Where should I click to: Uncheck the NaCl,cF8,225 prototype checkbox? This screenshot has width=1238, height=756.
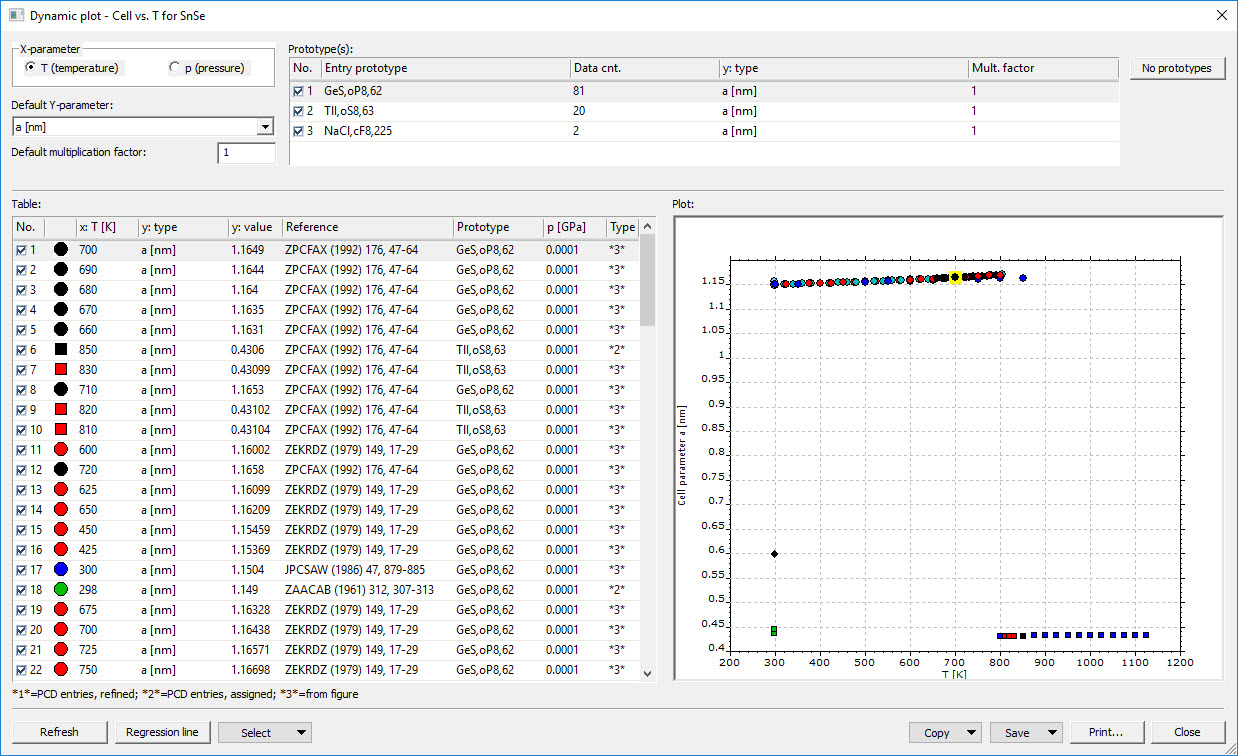pos(298,131)
